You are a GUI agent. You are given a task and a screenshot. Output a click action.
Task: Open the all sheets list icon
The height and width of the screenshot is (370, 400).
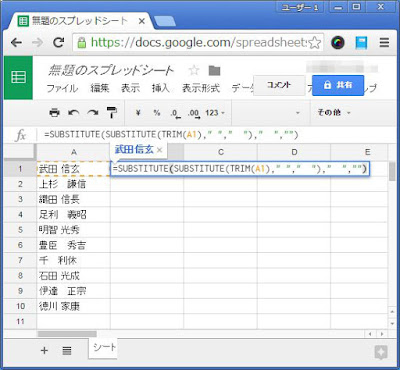click(x=67, y=350)
